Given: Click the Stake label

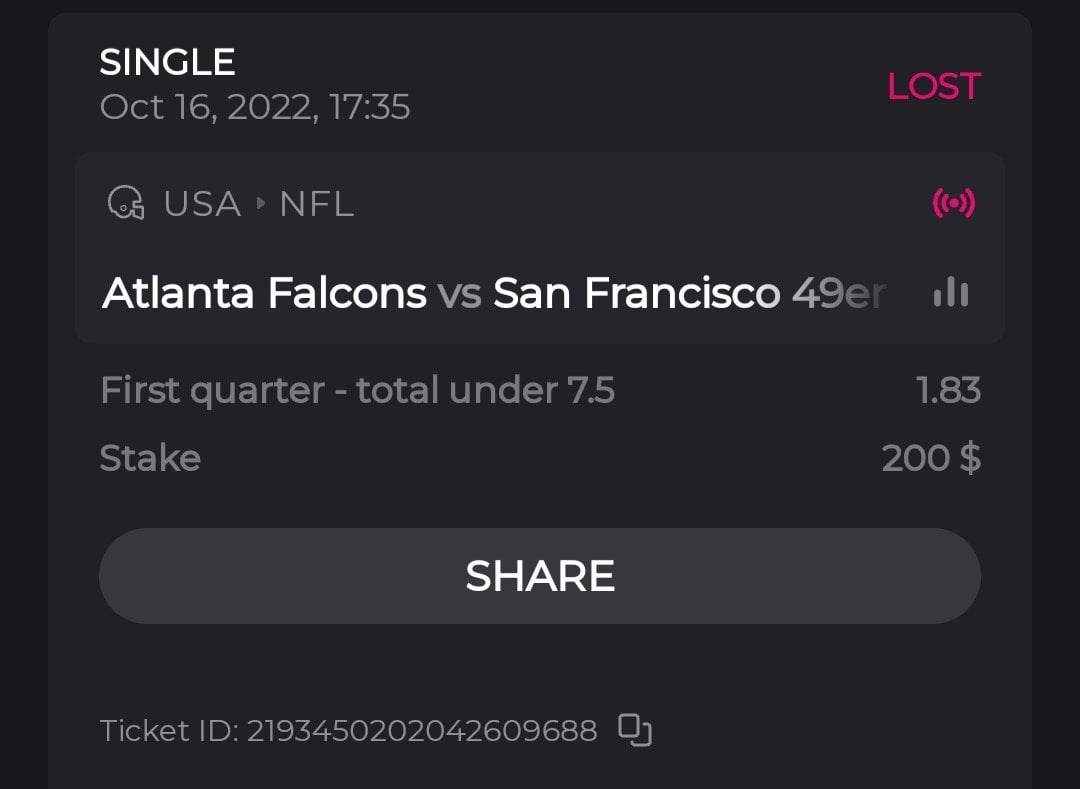Looking at the screenshot, I should coord(150,458).
